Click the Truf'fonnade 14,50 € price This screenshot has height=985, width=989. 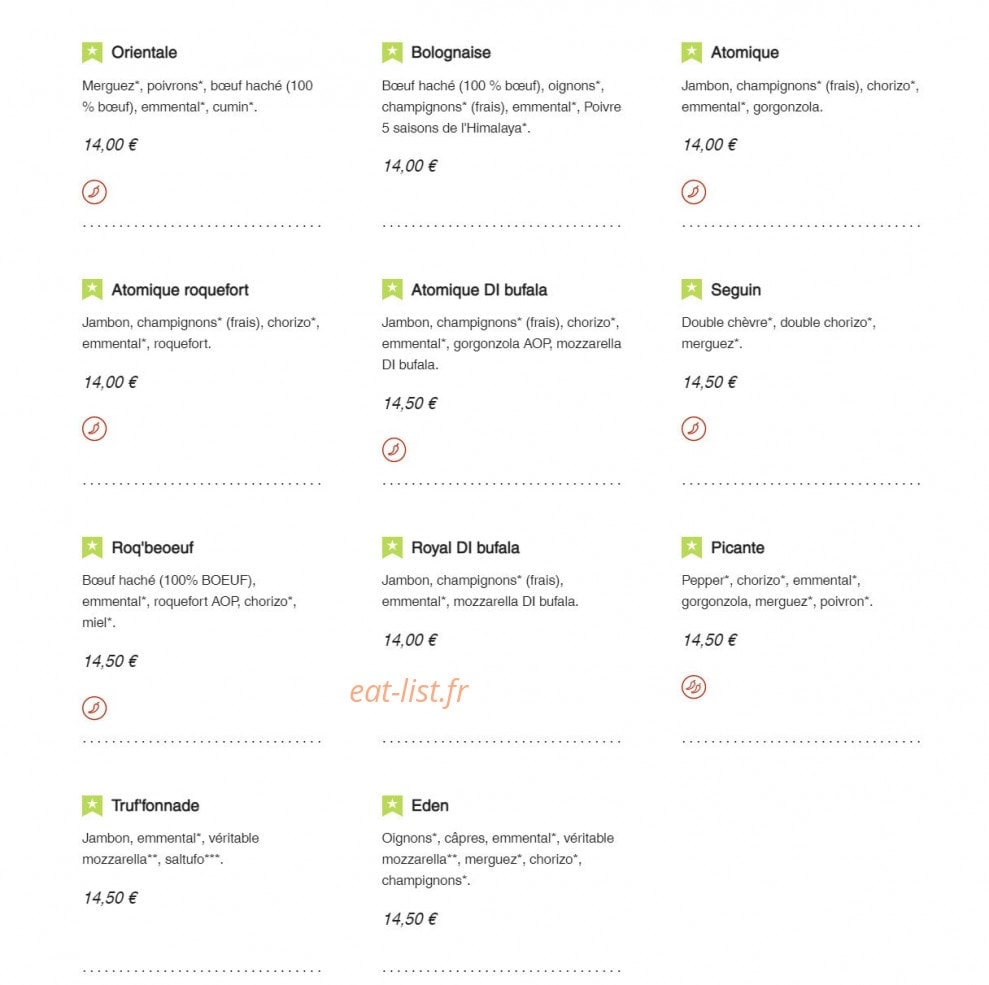pyautogui.click(x=110, y=898)
